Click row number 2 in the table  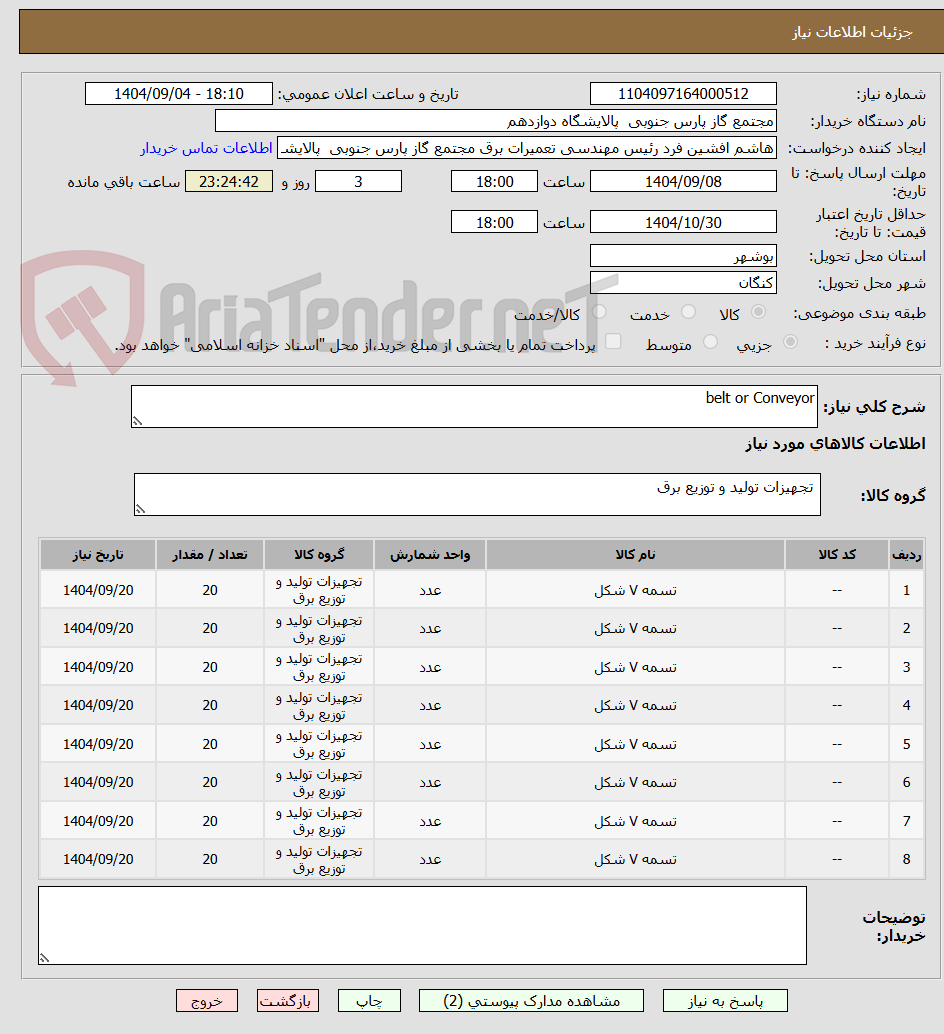coord(906,628)
